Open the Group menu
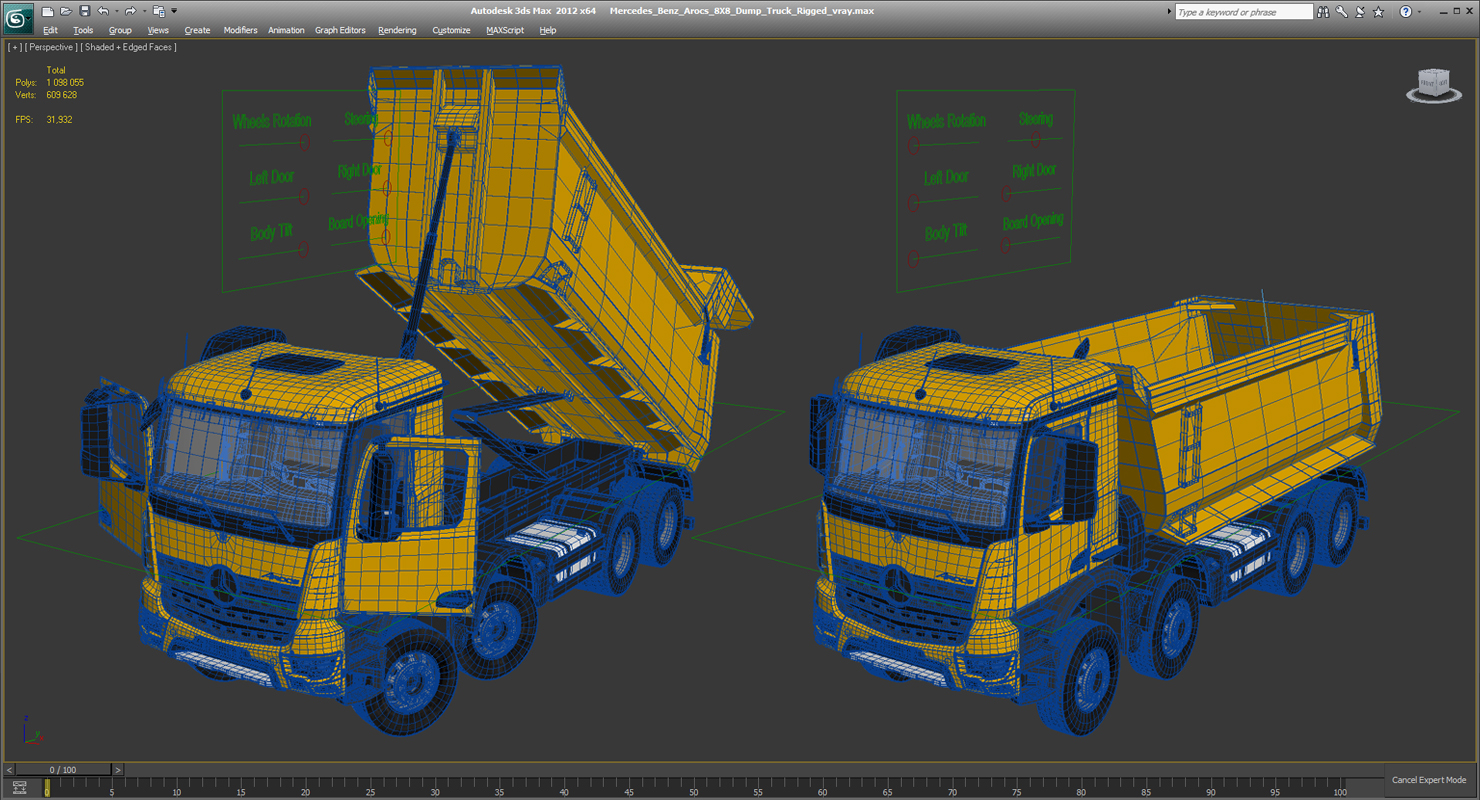The height and width of the screenshot is (800, 1480). 120,30
